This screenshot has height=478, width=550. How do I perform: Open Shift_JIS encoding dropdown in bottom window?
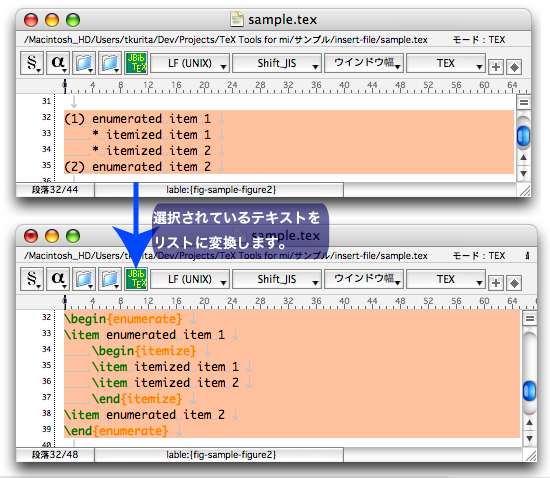click(x=277, y=280)
